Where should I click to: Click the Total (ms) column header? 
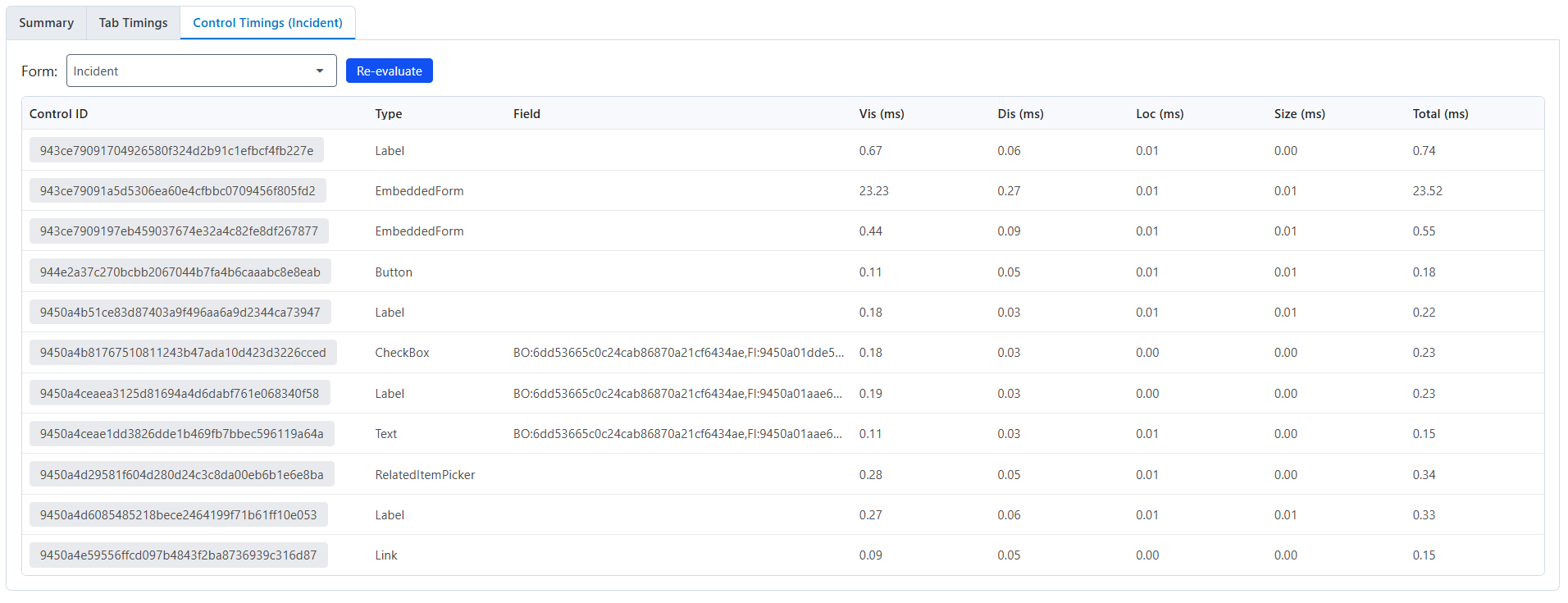point(1440,114)
